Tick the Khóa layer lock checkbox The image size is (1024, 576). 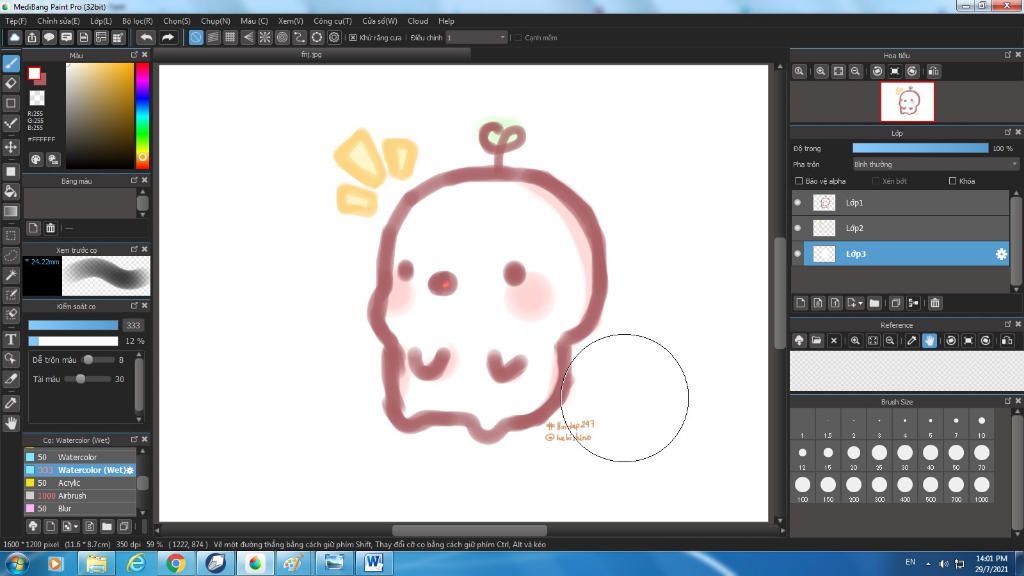click(x=952, y=181)
